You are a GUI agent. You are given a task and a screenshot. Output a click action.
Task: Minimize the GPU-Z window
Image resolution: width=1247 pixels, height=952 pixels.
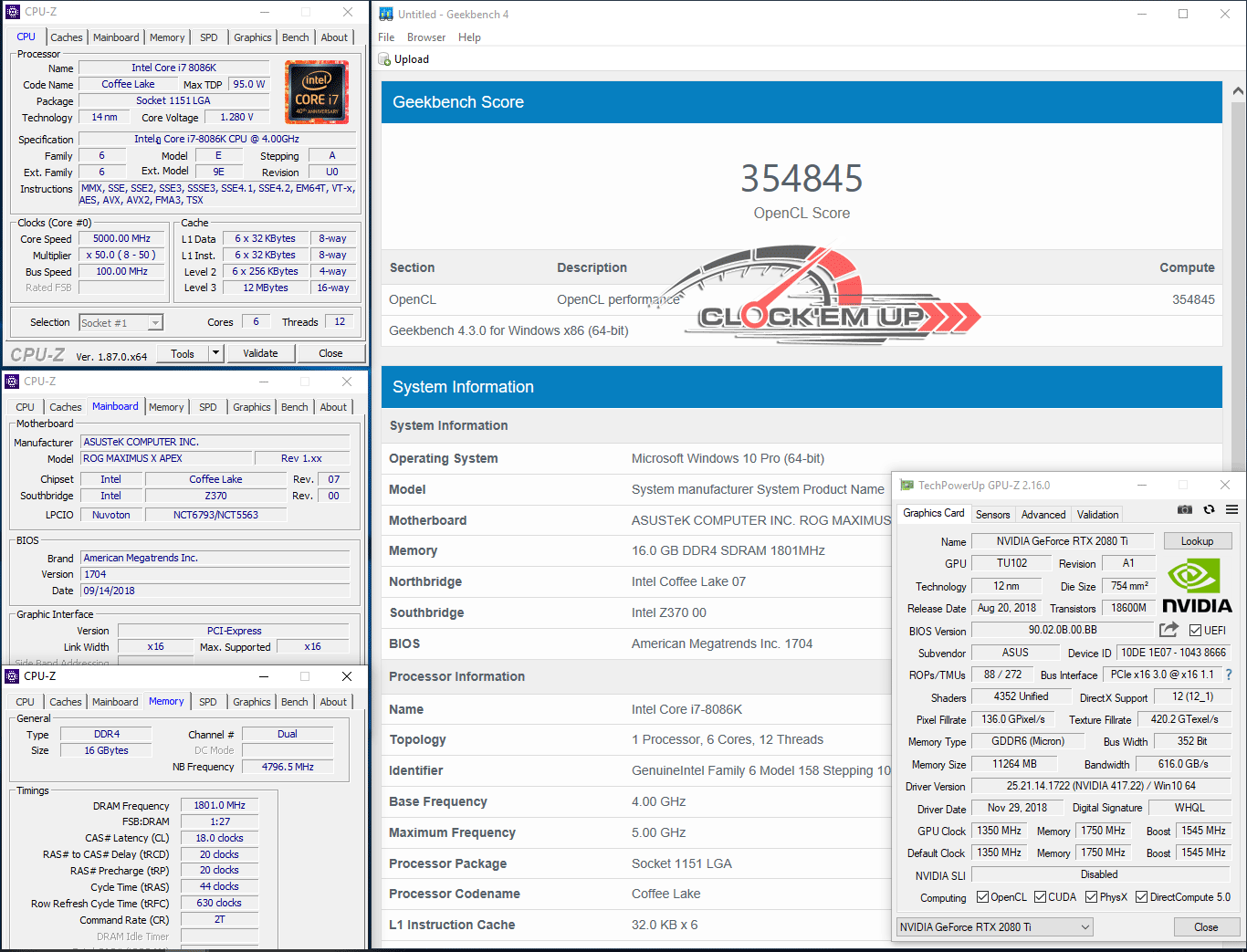1142,485
